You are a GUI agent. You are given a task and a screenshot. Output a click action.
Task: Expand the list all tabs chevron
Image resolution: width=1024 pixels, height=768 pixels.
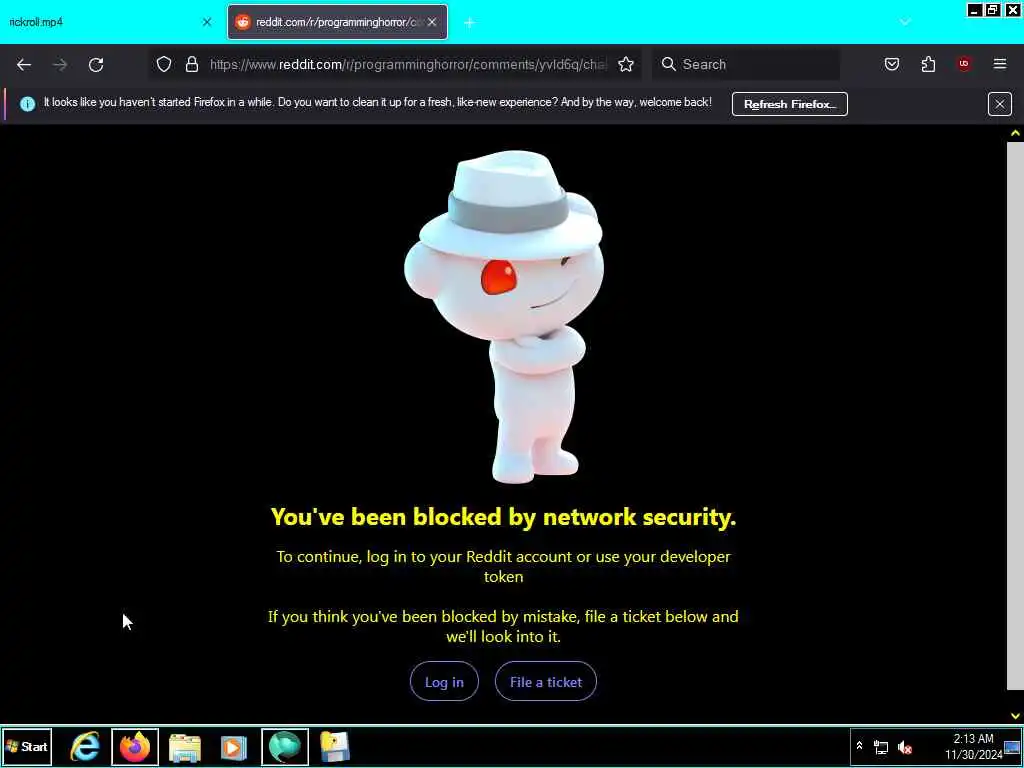pyautogui.click(x=905, y=22)
